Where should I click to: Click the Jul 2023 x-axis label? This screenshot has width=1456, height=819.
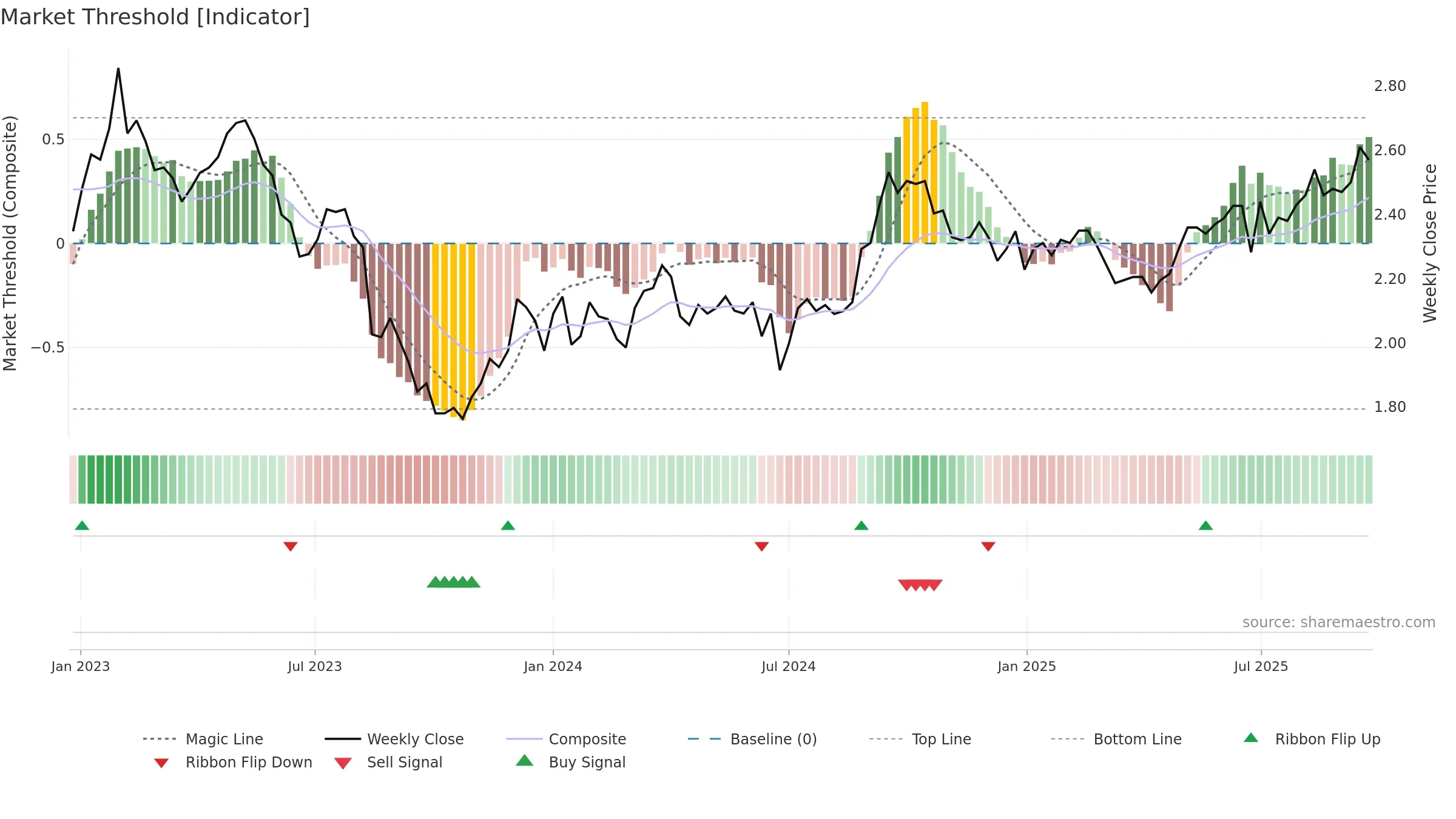(315, 667)
